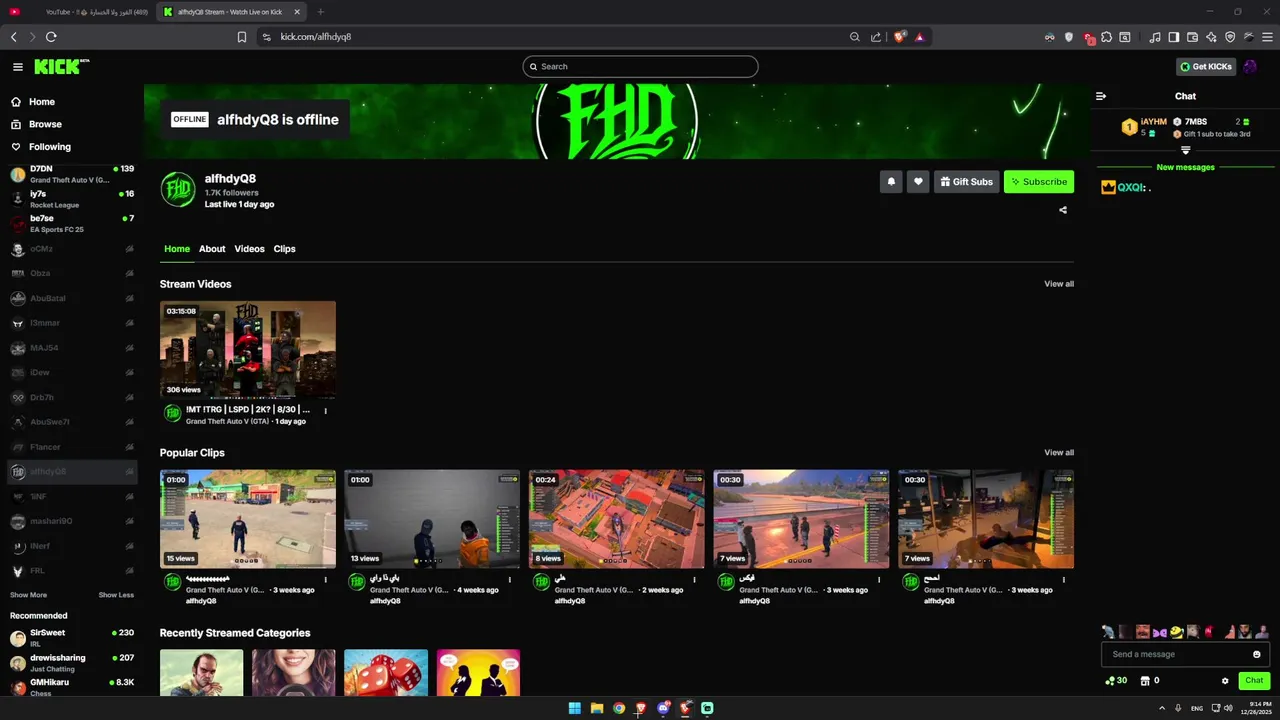Switch to the YouTube tab
The height and width of the screenshot is (720, 1280).
click(80, 12)
